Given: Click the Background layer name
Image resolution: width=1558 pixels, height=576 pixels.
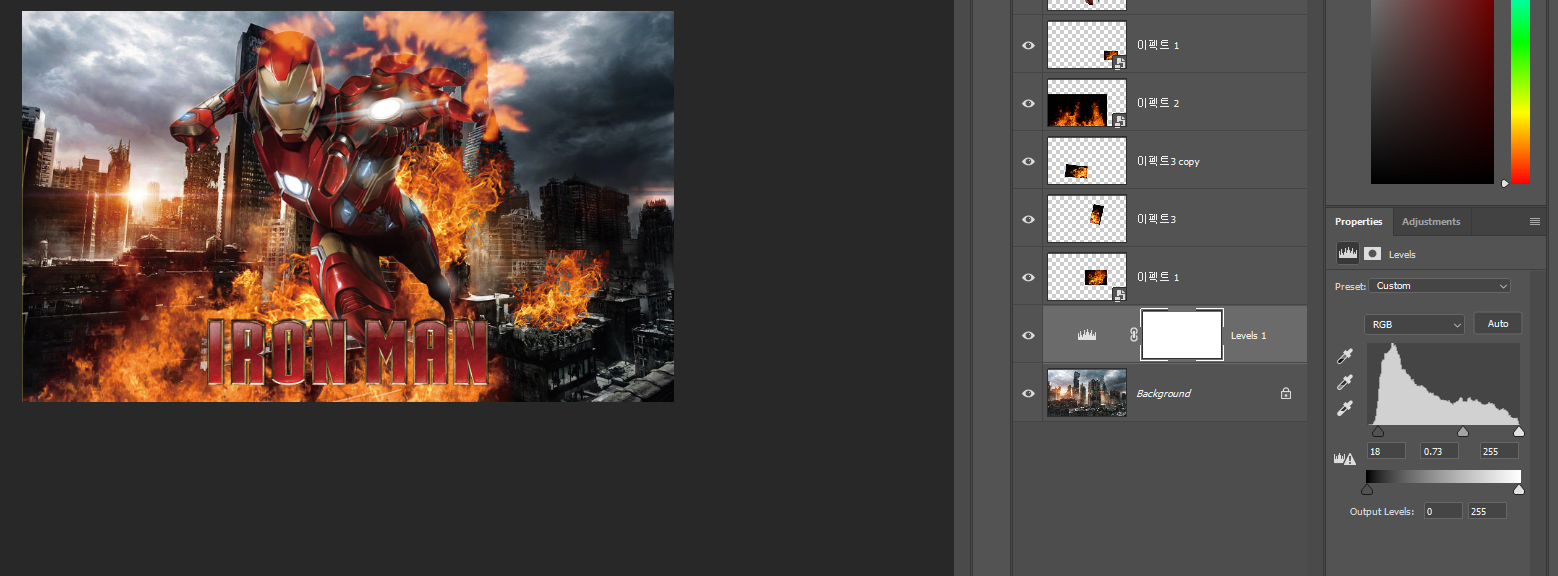Looking at the screenshot, I should [x=1163, y=394].
